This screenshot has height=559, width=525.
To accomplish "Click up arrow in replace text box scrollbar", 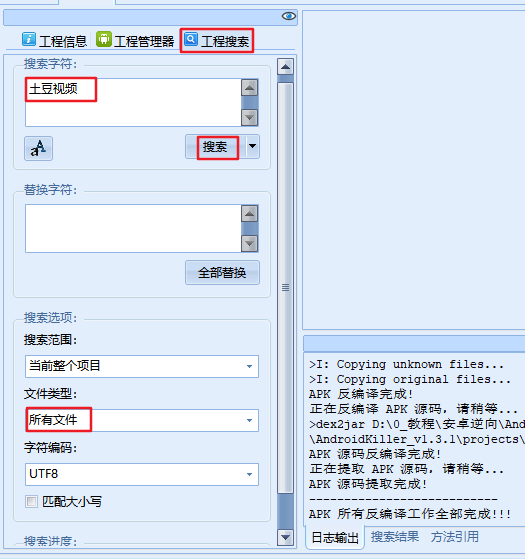I will [x=249, y=214].
